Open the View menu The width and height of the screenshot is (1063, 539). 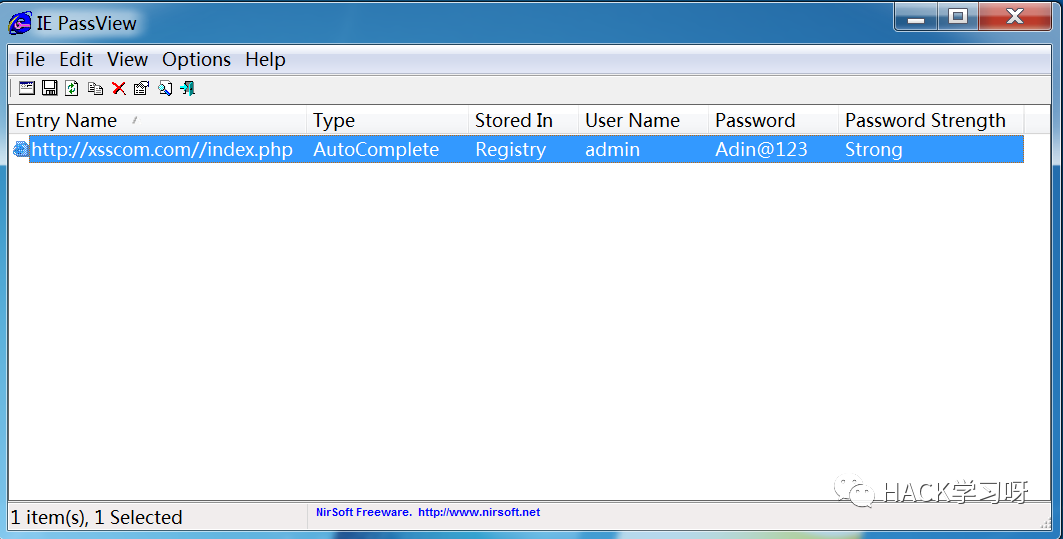[127, 60]
